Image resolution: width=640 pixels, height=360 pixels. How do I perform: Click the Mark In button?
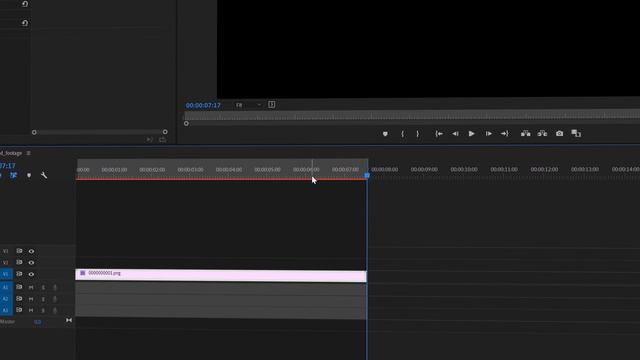[402, 134]
